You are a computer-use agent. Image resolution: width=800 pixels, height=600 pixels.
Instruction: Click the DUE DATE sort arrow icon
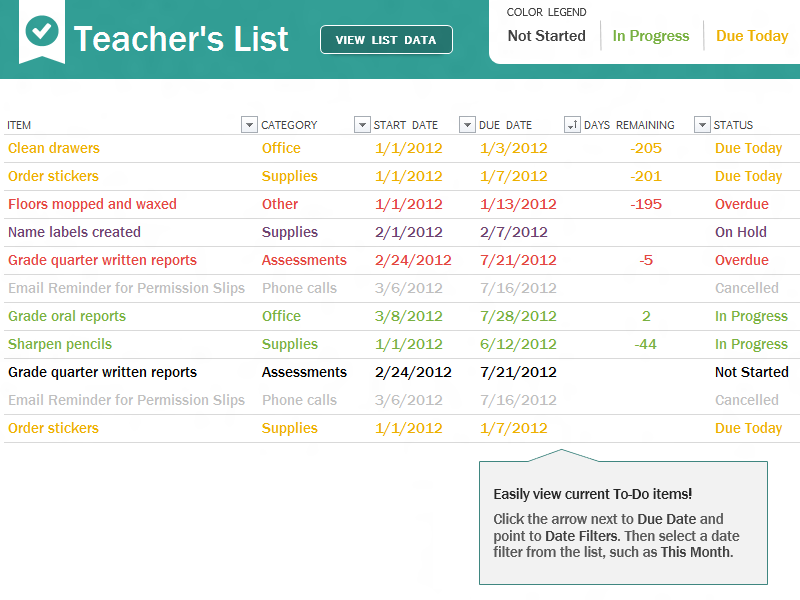coord(572,124)
